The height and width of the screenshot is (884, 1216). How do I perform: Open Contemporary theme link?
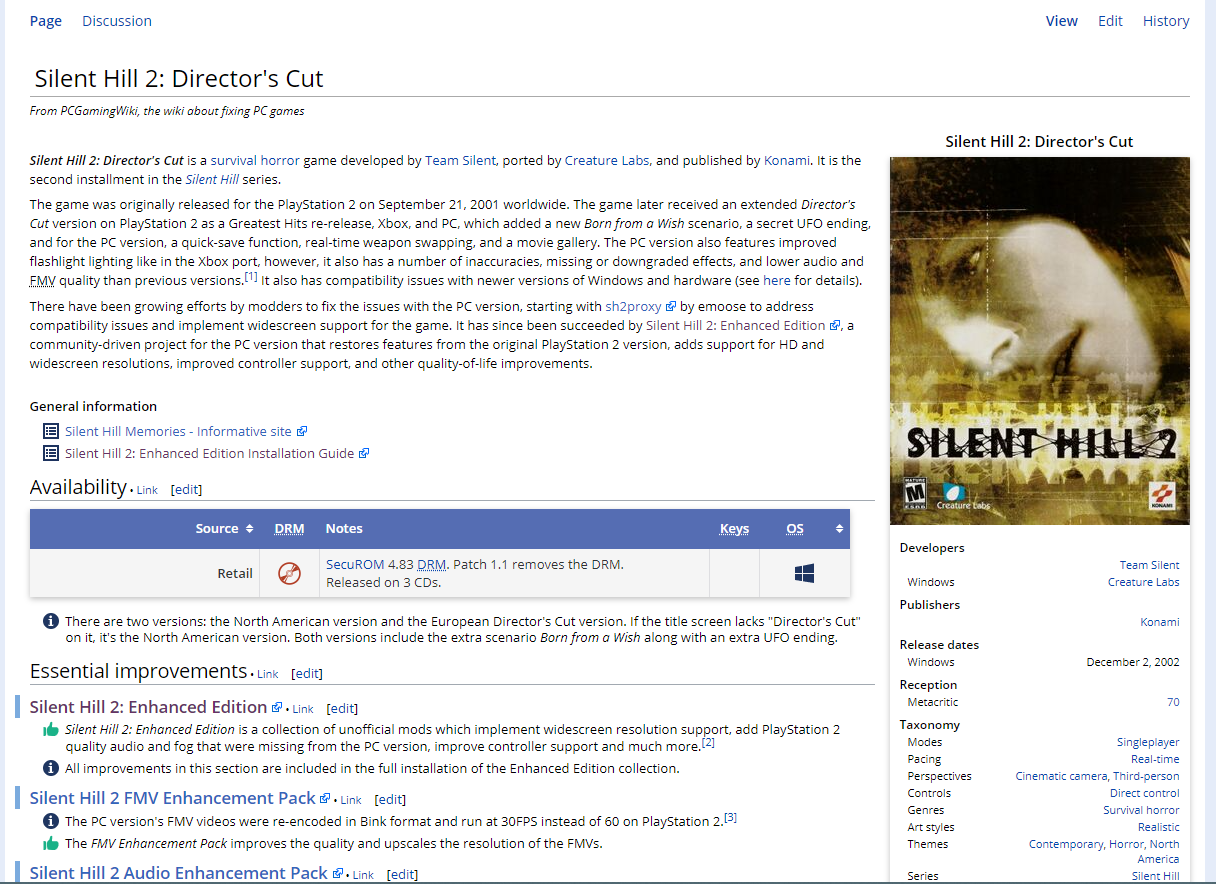click(x=1064, y=844)
